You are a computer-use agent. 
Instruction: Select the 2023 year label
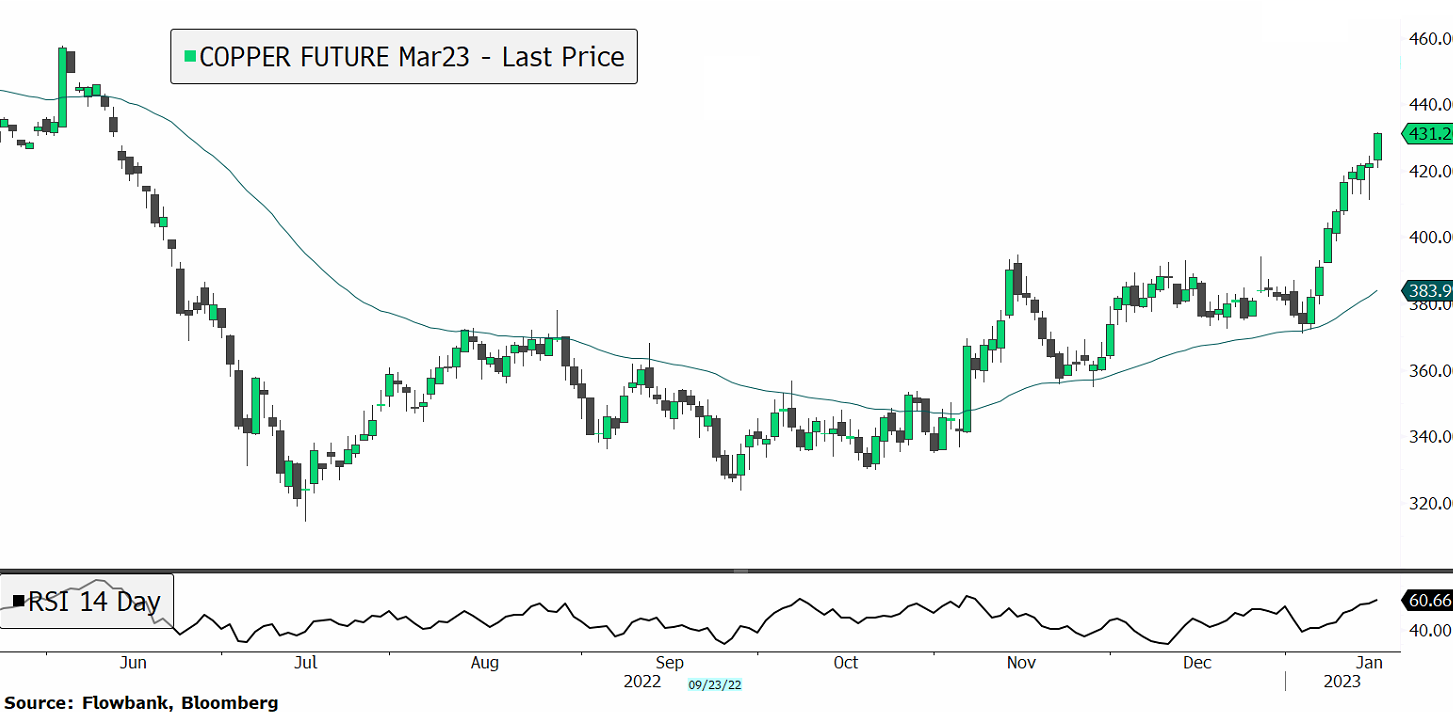[x=1341, y=682]
